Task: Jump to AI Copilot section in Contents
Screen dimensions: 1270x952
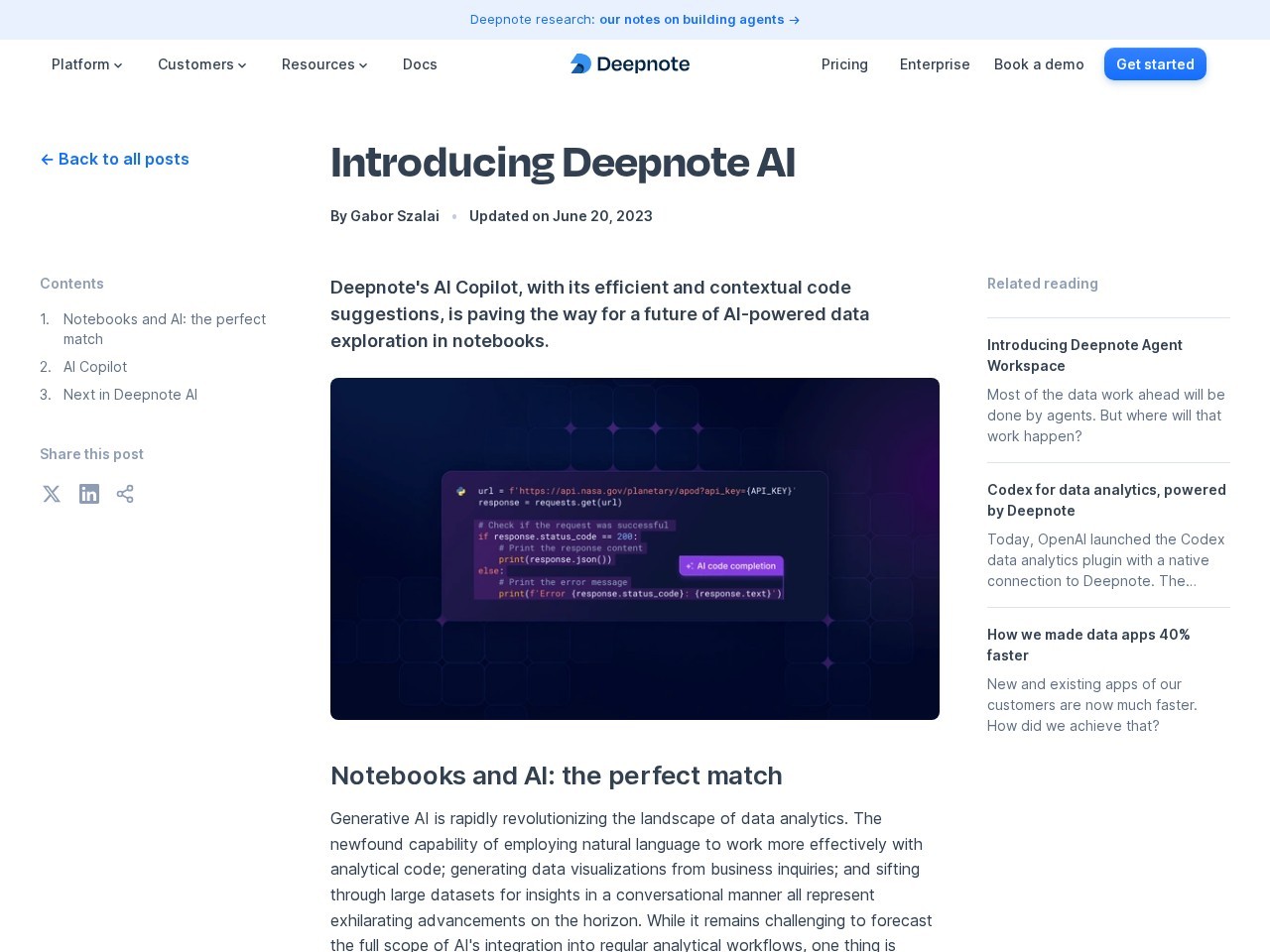Action: [95, 367]
